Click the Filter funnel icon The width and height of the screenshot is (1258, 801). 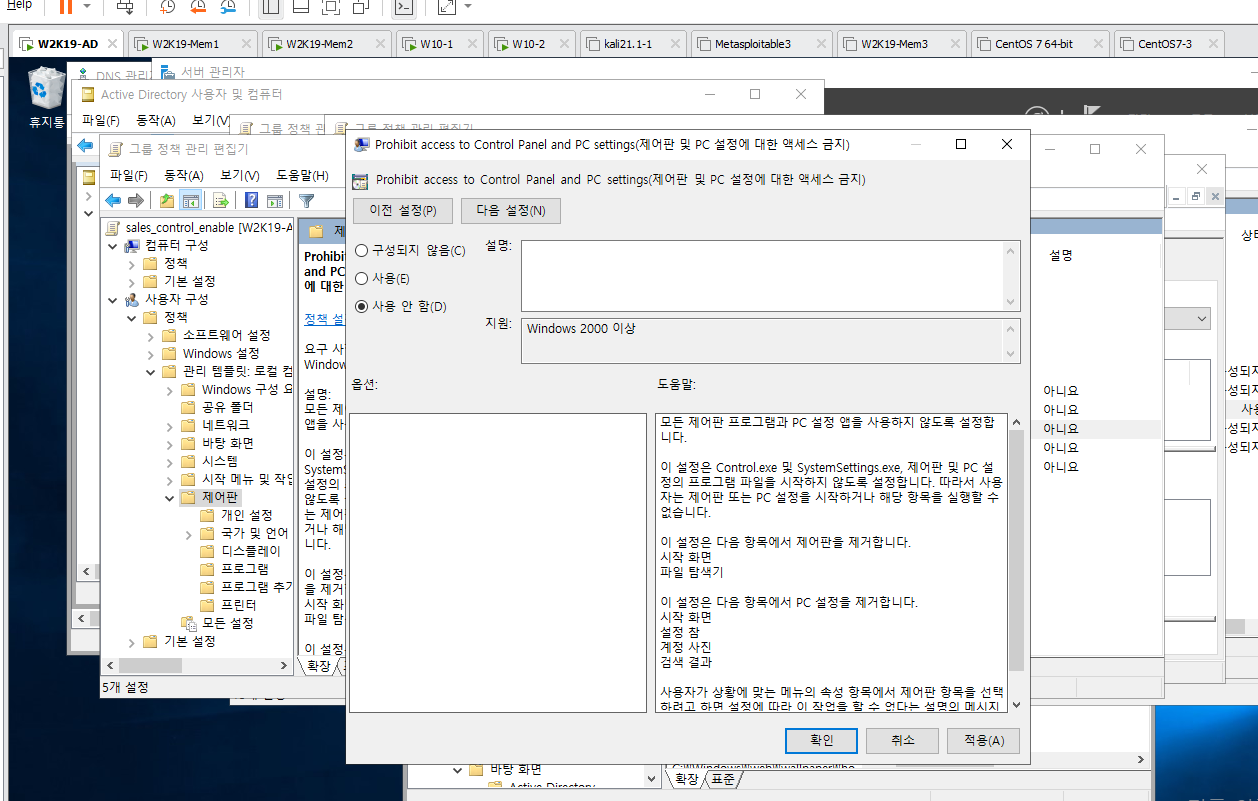point(306,200)
